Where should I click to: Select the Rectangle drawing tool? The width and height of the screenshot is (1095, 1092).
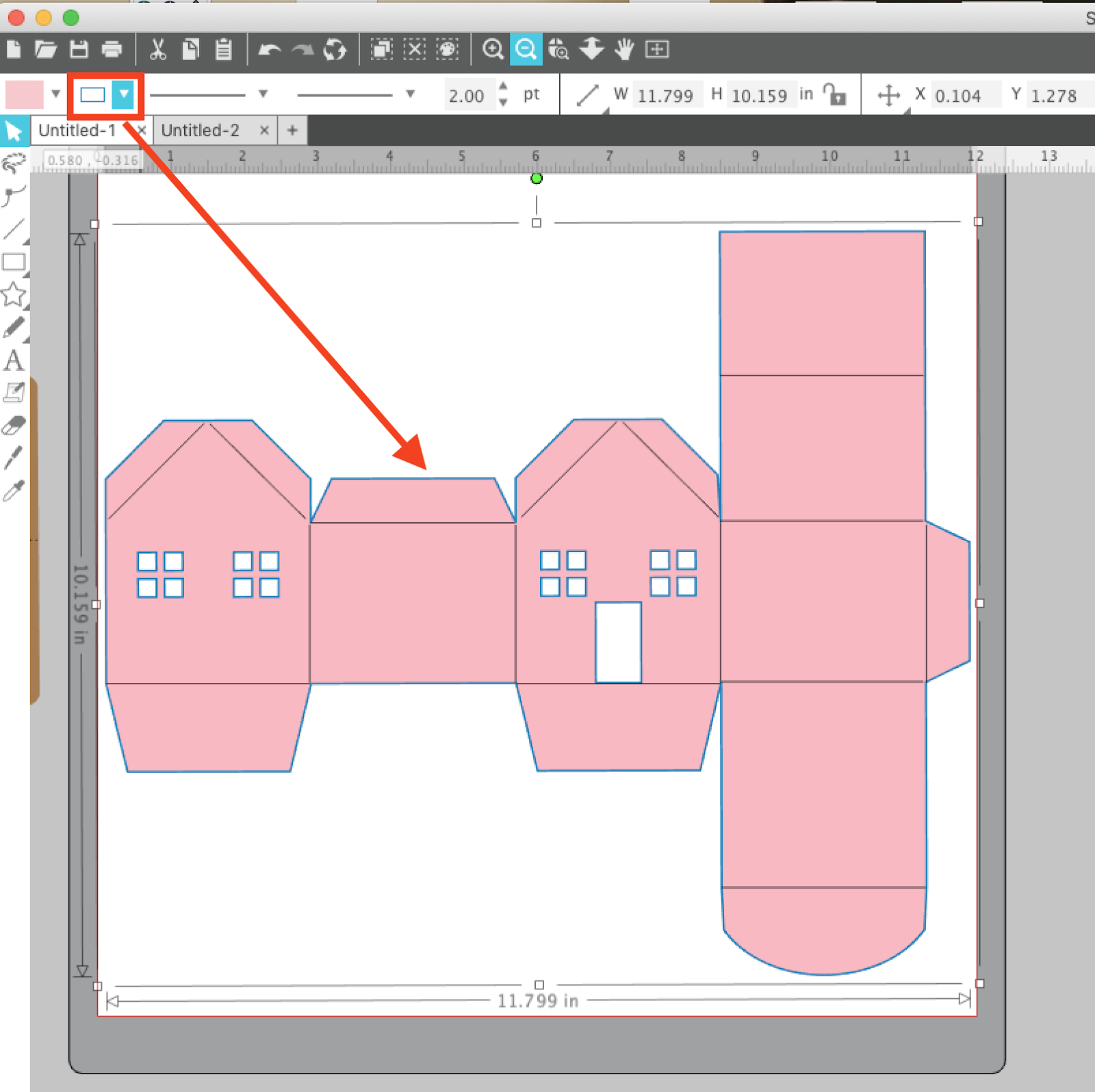15,262
